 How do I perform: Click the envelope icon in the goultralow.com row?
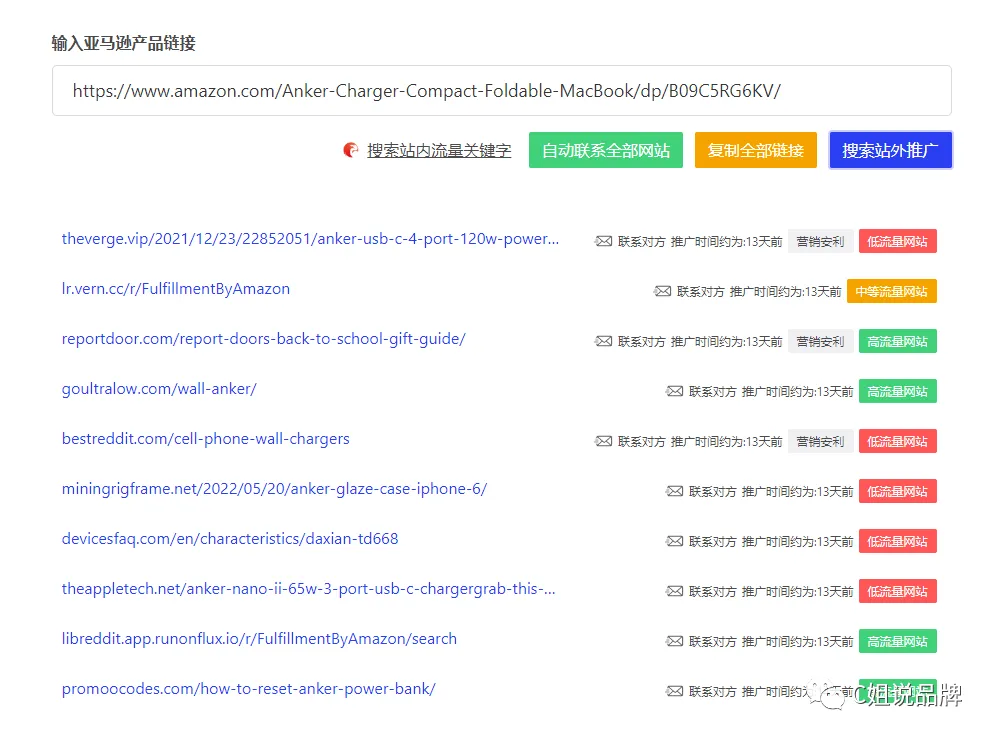675,391
